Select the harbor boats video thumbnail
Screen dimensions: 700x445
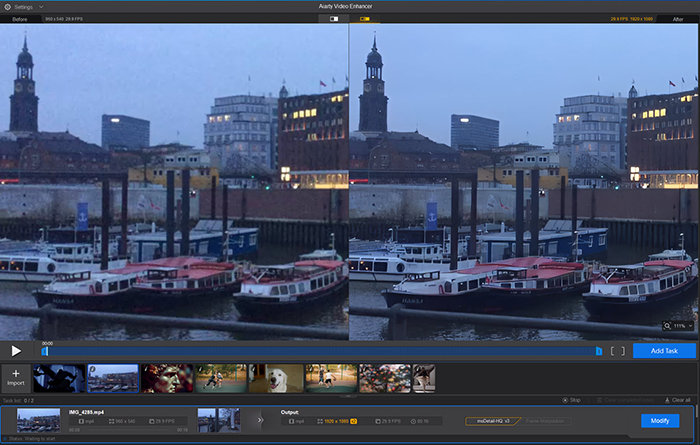[x=113, y=377]
